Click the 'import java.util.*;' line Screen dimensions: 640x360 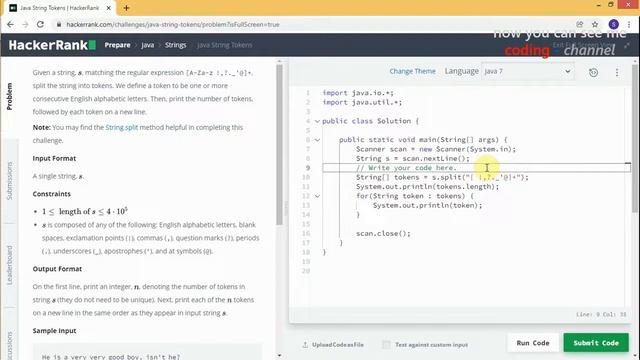[362, 102]
